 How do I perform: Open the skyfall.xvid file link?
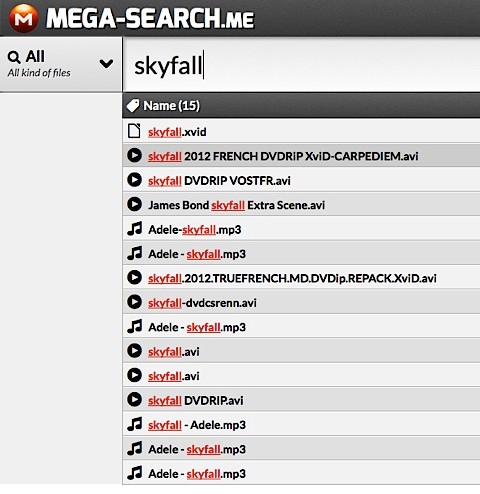177,132
